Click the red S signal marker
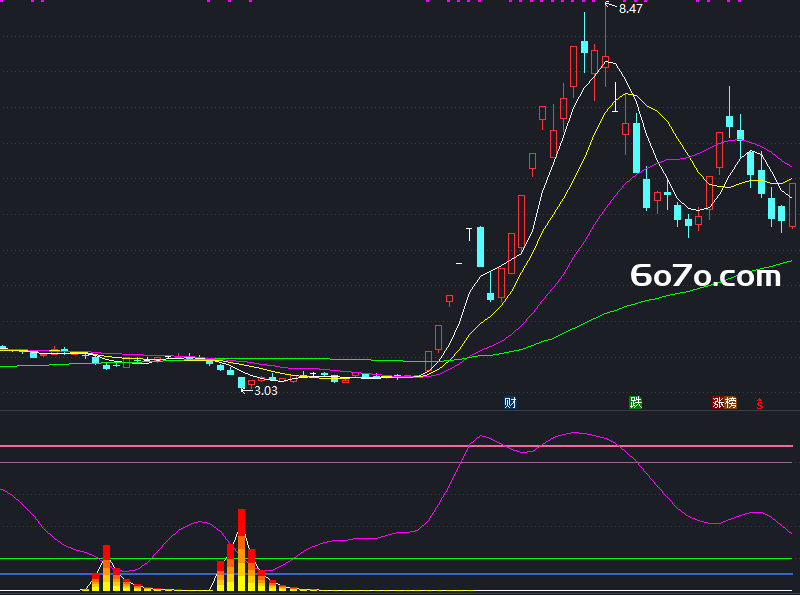Screen dimensions: 800x595 pyautogui.click(x=760, y=404)
